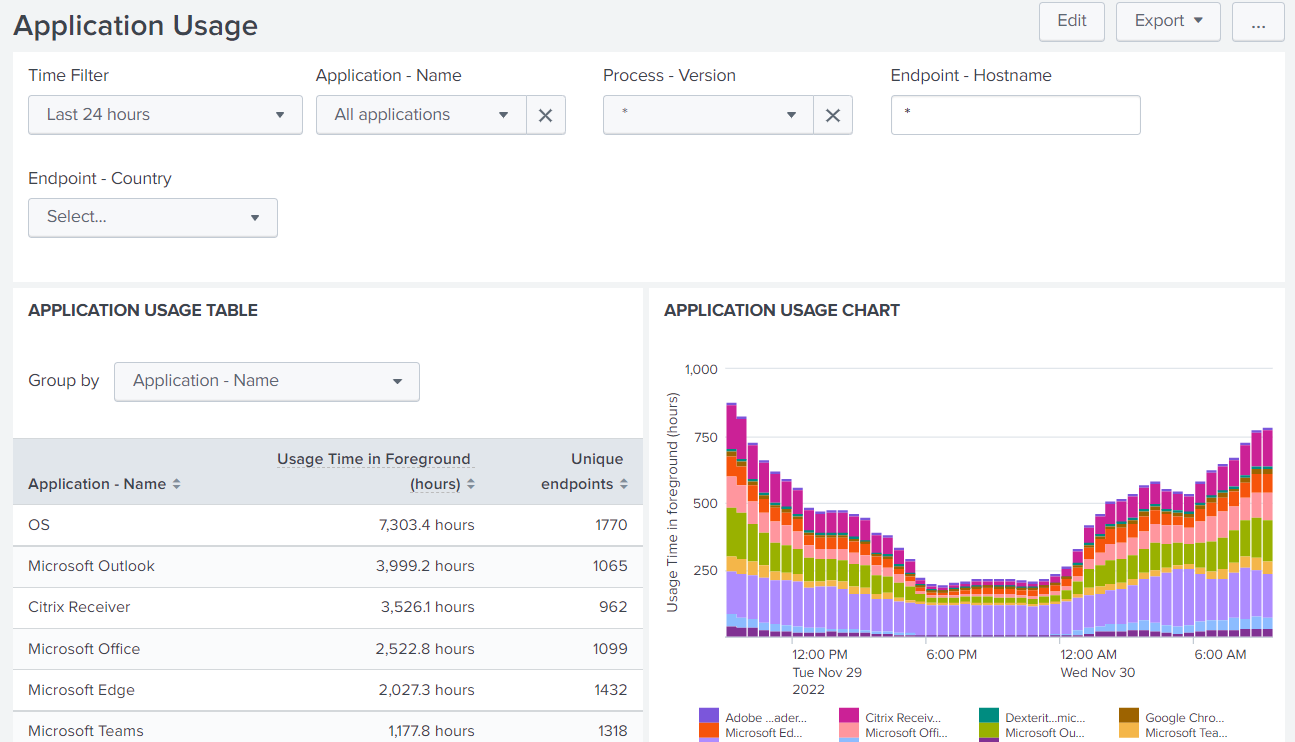Click the Application Usage Chart heading

782,311
